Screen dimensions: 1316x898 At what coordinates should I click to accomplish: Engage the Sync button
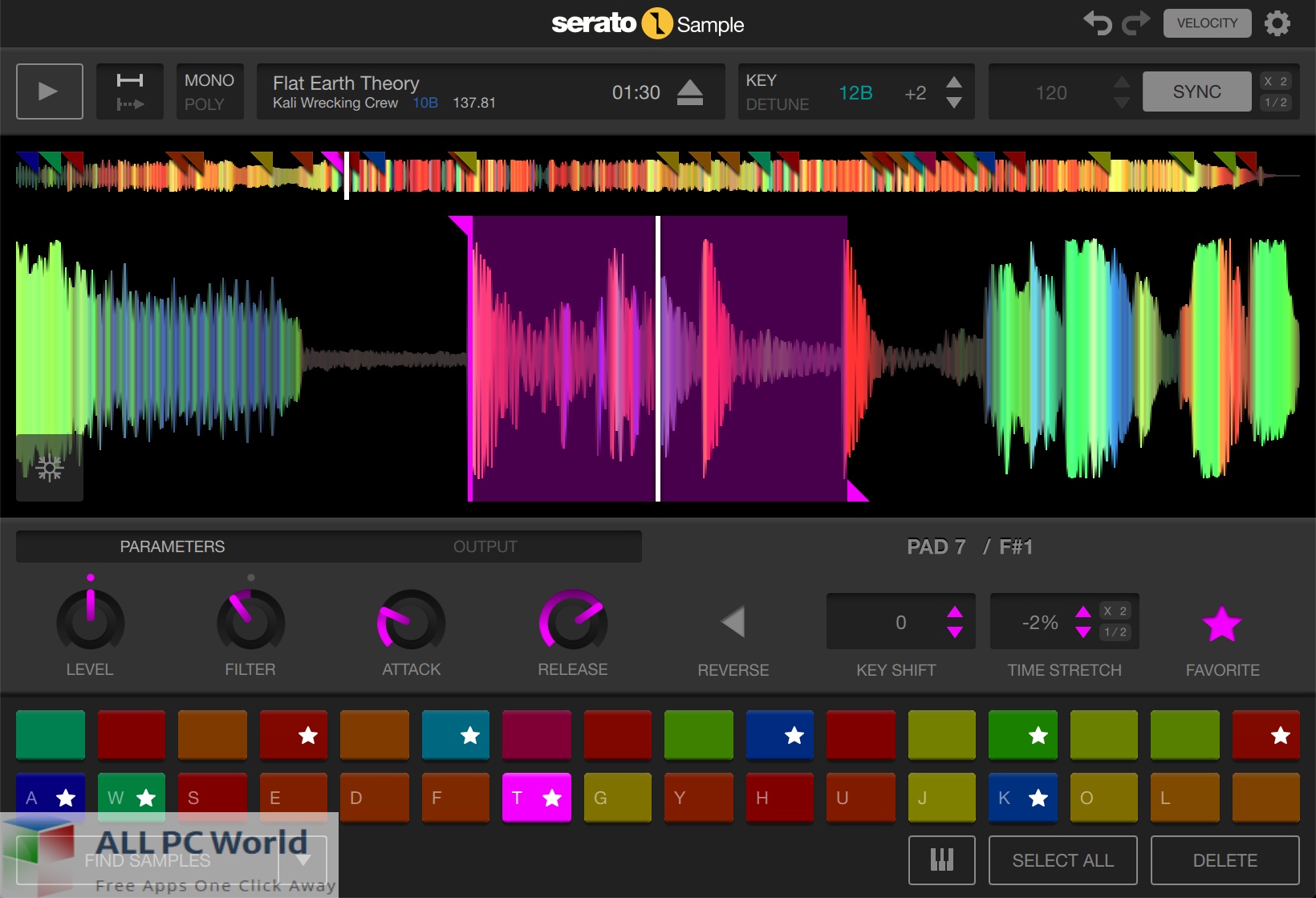tap(1196, 91)
